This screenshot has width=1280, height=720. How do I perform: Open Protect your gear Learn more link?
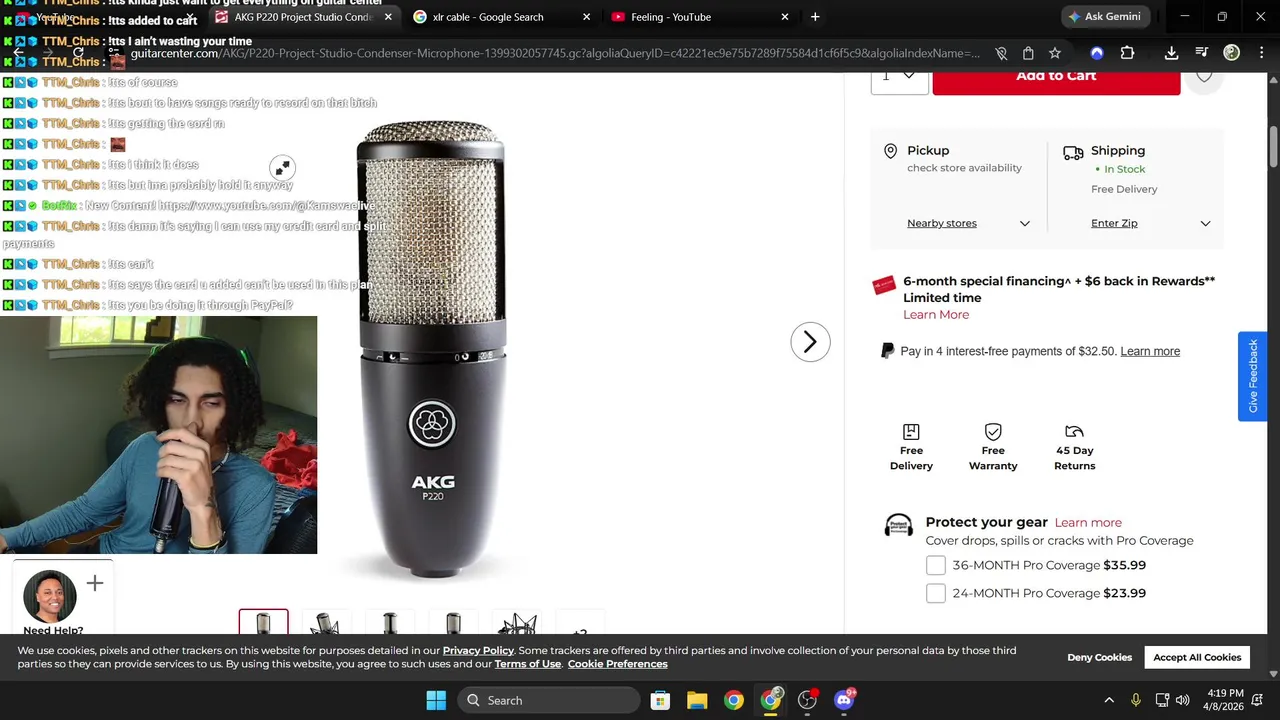(1088, 523)
